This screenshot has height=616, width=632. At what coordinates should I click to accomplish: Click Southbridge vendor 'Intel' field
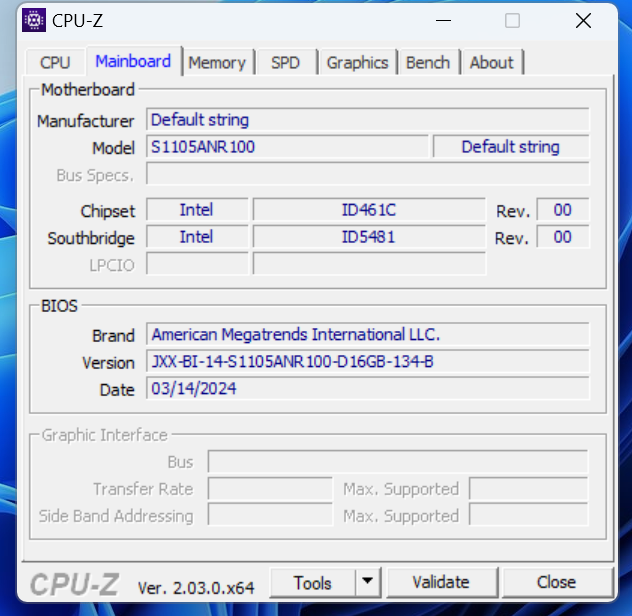[197, 237]
